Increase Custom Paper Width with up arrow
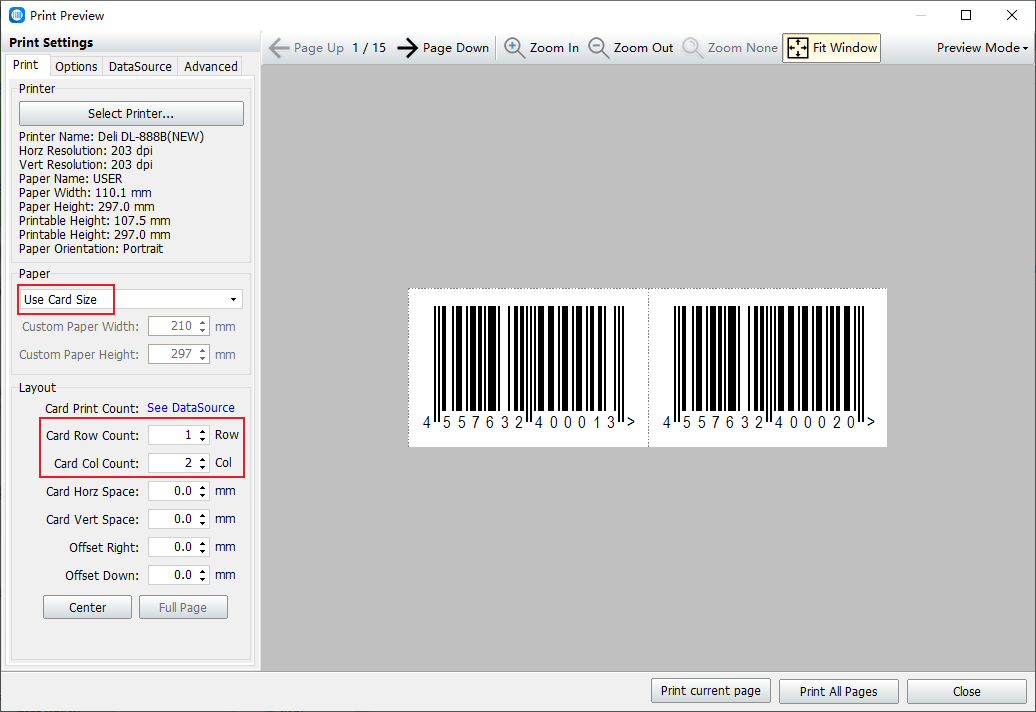The width and height of the screenshot is (1036, 712). pyautogui.click(x=203, y=322)
